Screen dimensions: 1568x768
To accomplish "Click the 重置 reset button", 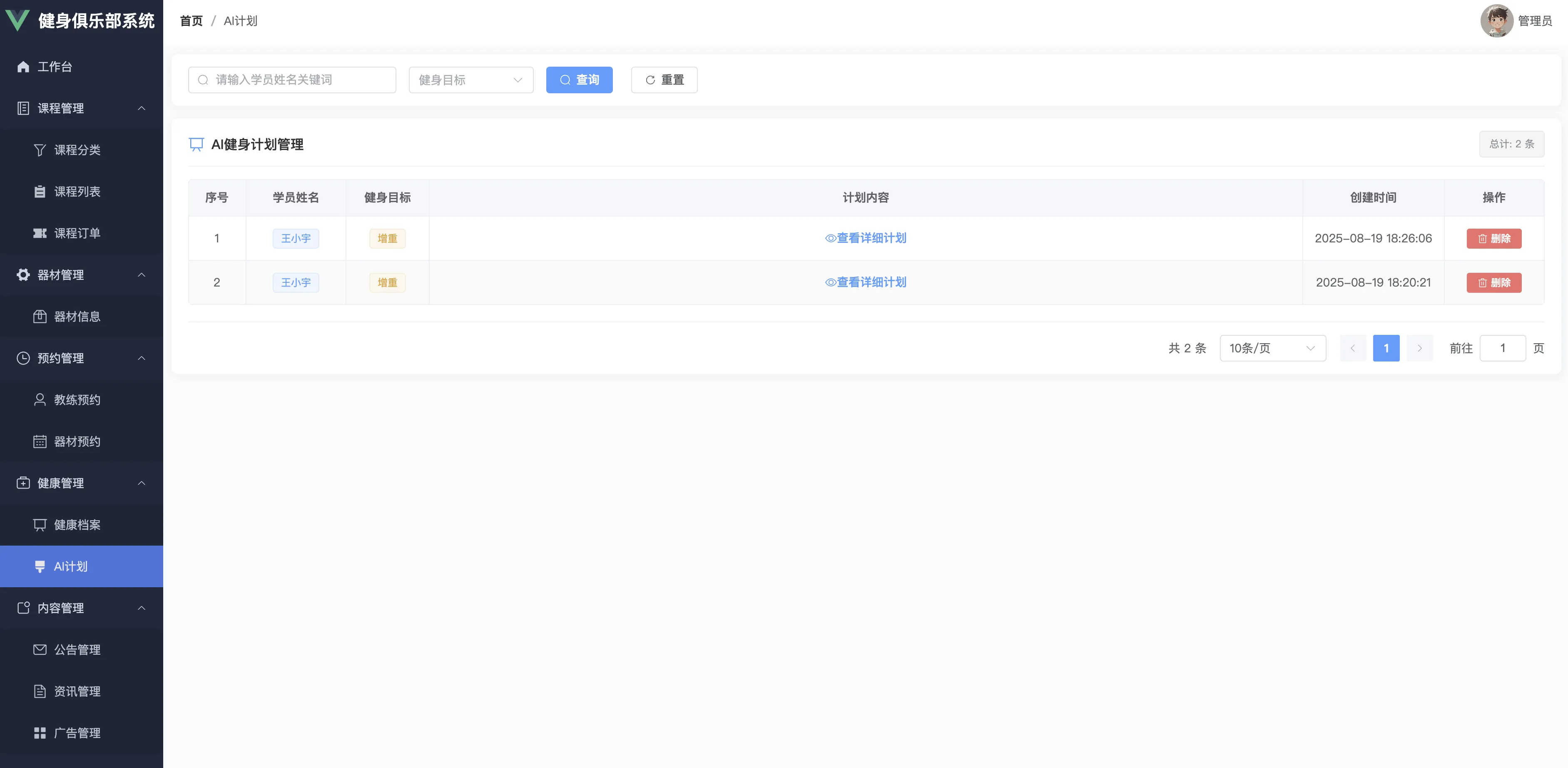I will point(664,80).
